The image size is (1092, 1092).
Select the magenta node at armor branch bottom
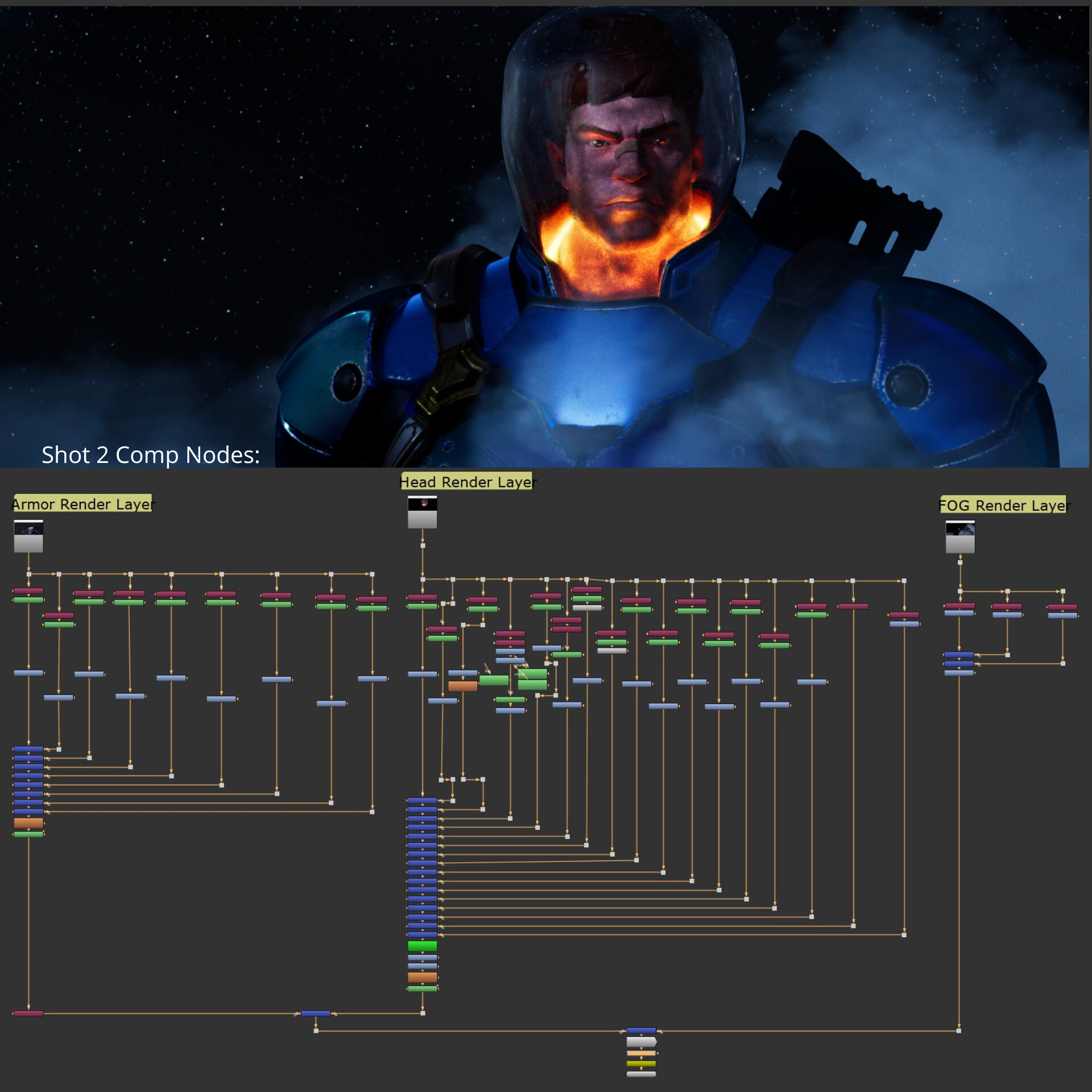click(x=28, y=1013)
